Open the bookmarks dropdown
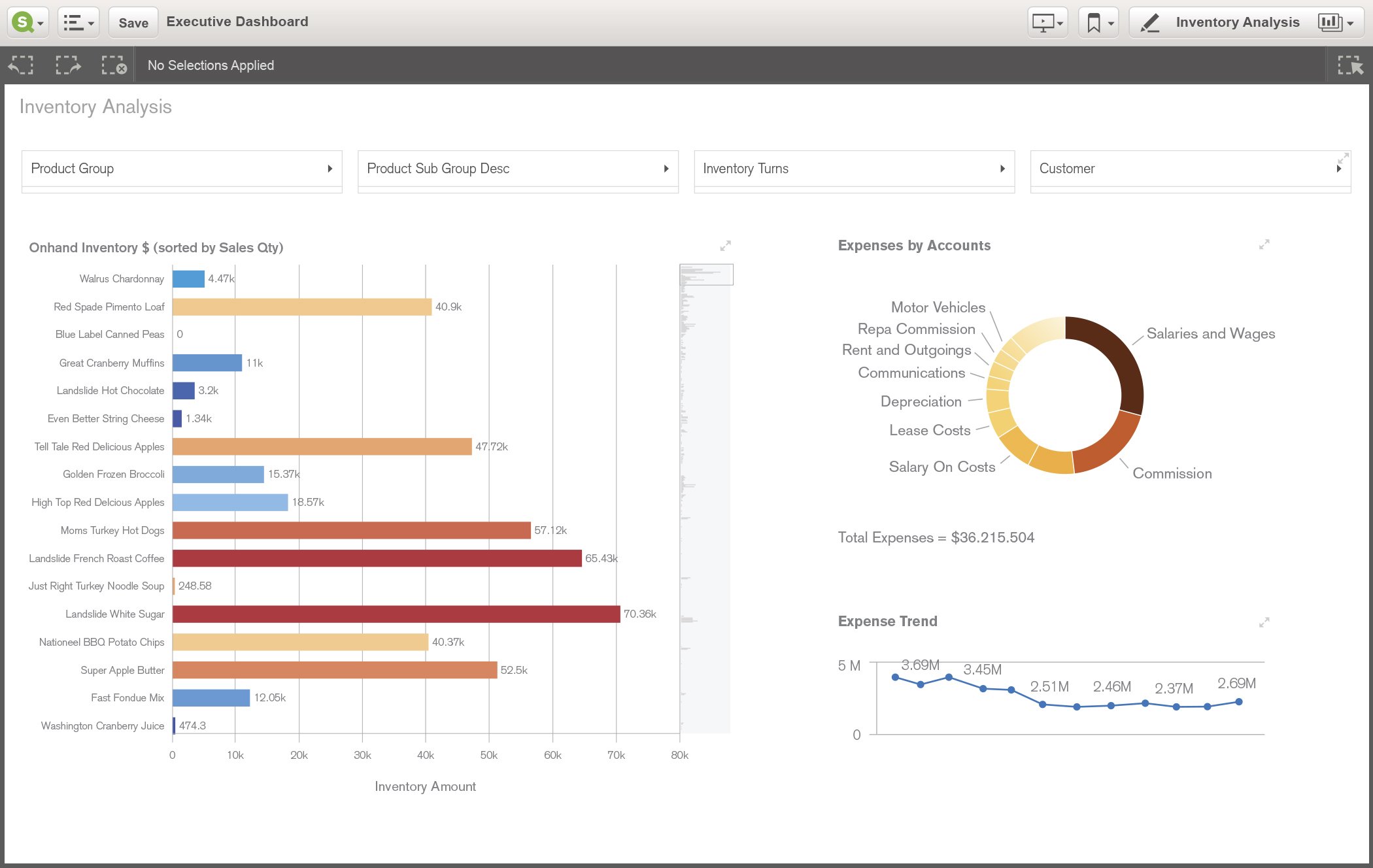1373x868 pixels. pos(1099,23)
